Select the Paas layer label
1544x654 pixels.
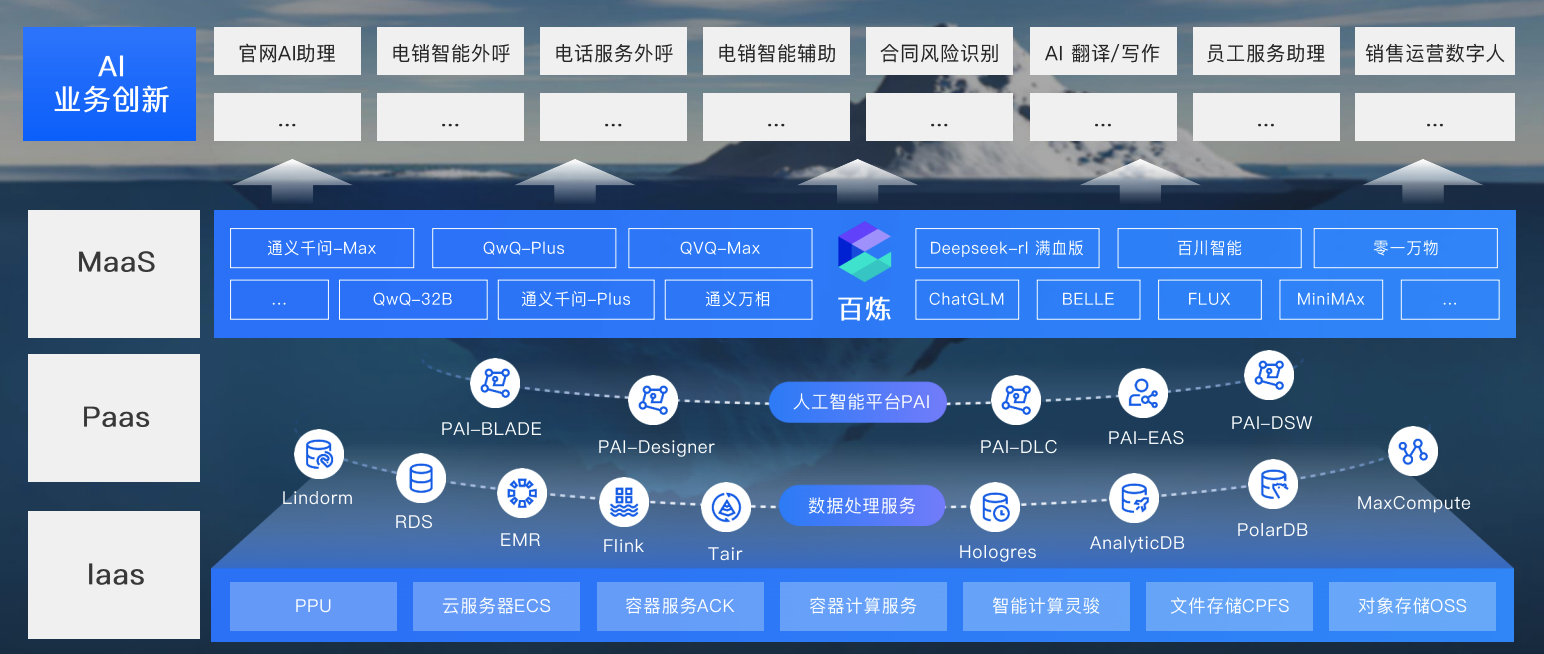[116, 418]
